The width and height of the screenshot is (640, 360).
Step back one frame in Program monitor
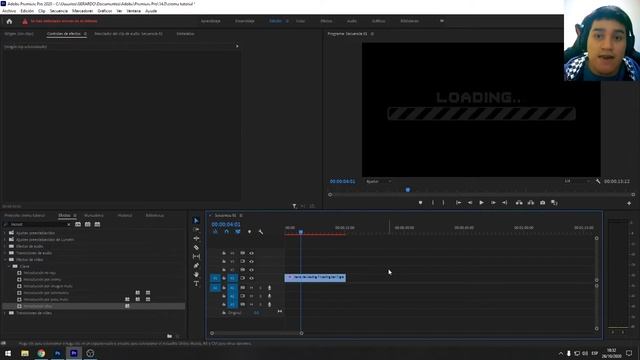point(470,202)
